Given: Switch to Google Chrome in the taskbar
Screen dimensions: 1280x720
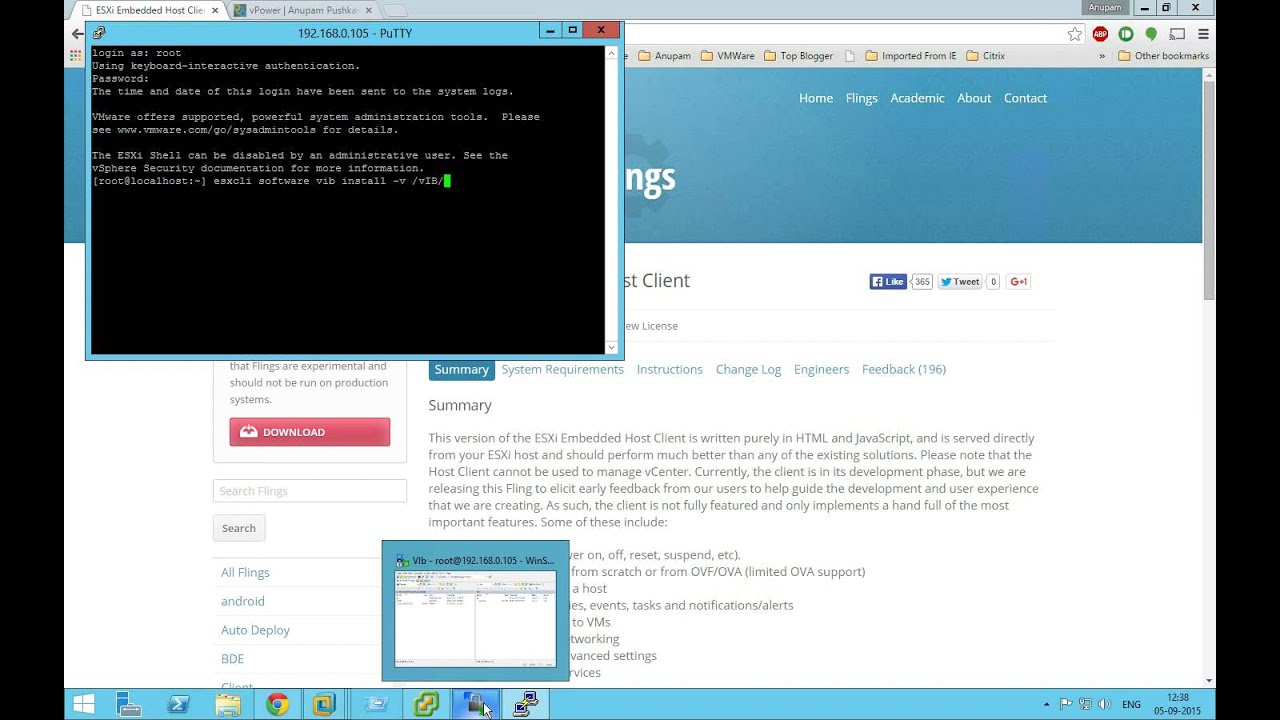Looking at the screenshot, I should point(277,705).
